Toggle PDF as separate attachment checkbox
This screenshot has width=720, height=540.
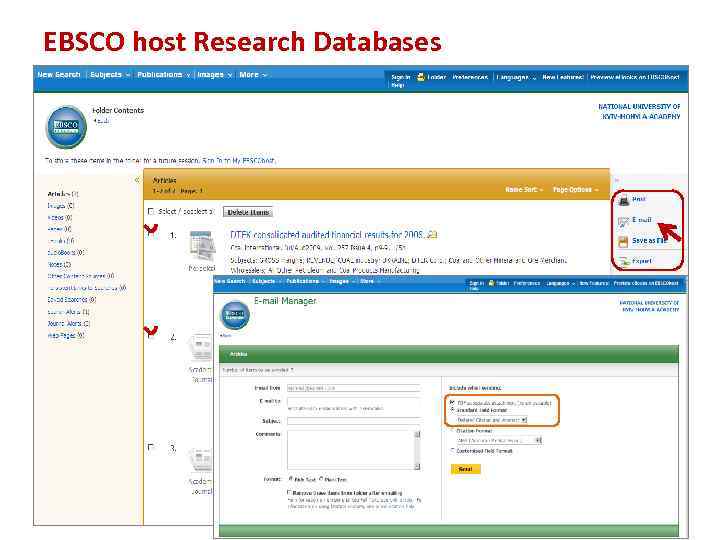coord(452,402)
